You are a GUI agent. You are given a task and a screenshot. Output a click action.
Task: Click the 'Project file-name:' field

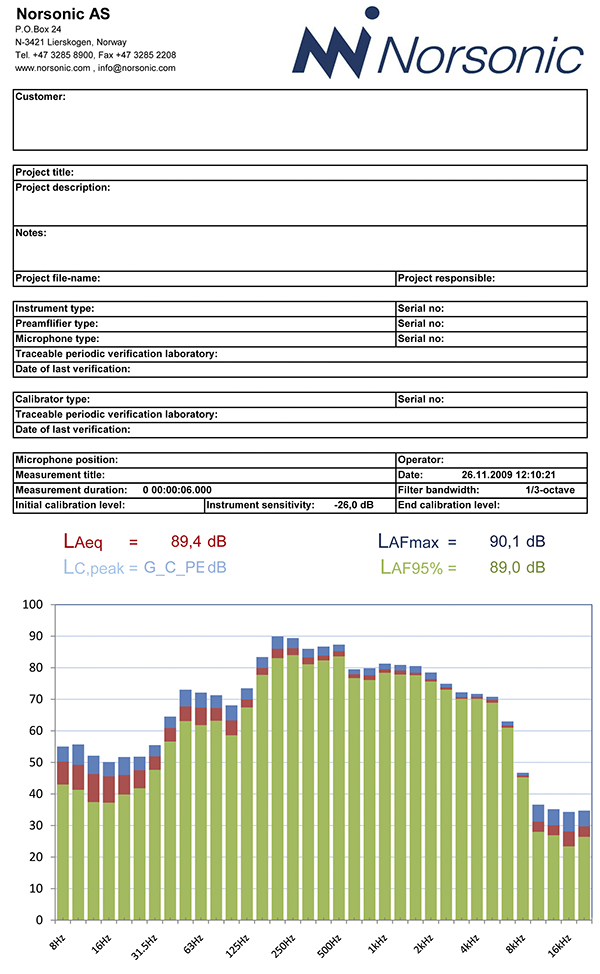click(x=204, y=279)
